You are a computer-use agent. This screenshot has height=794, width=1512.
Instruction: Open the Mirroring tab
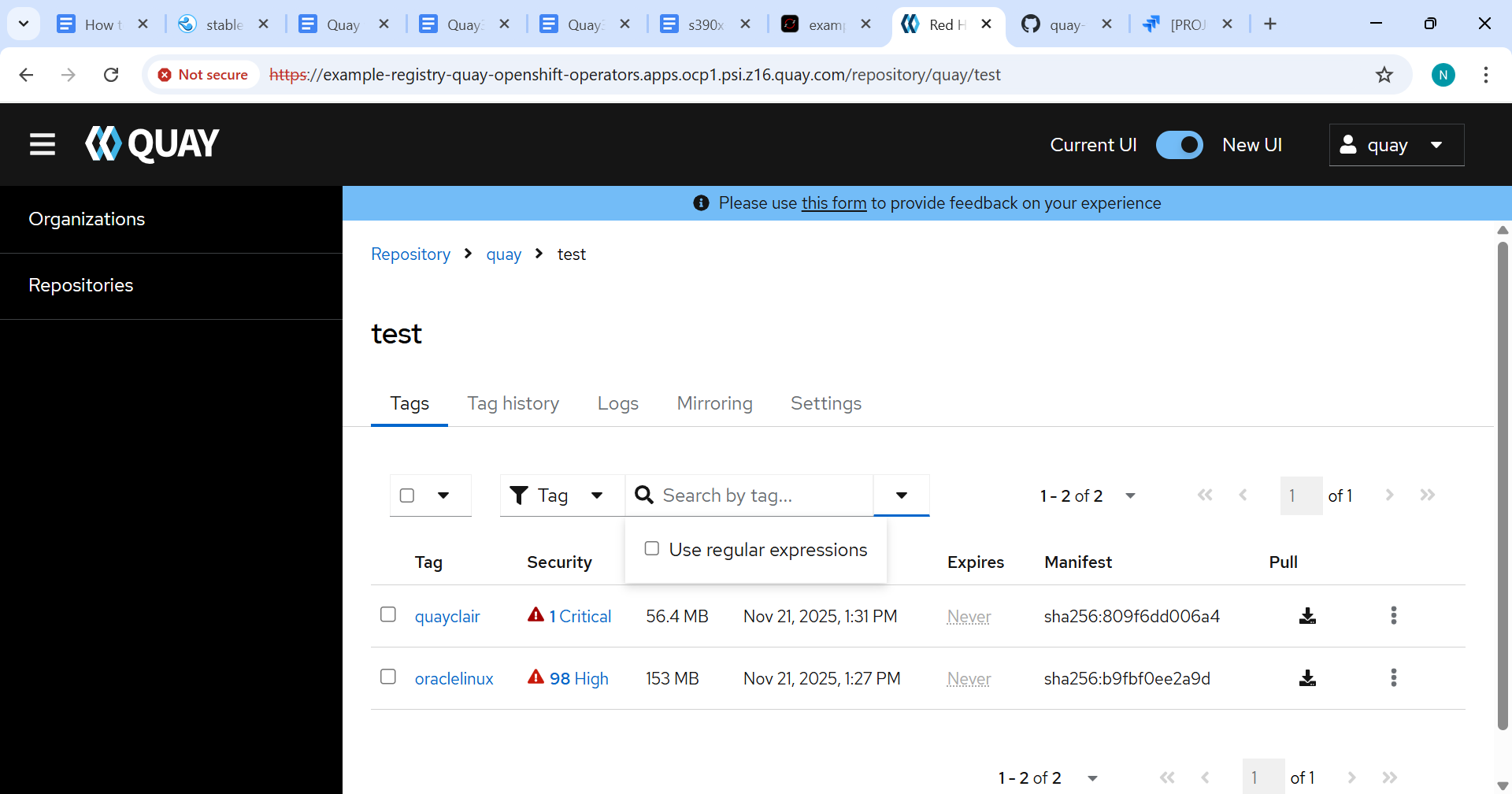coord(715,403)
